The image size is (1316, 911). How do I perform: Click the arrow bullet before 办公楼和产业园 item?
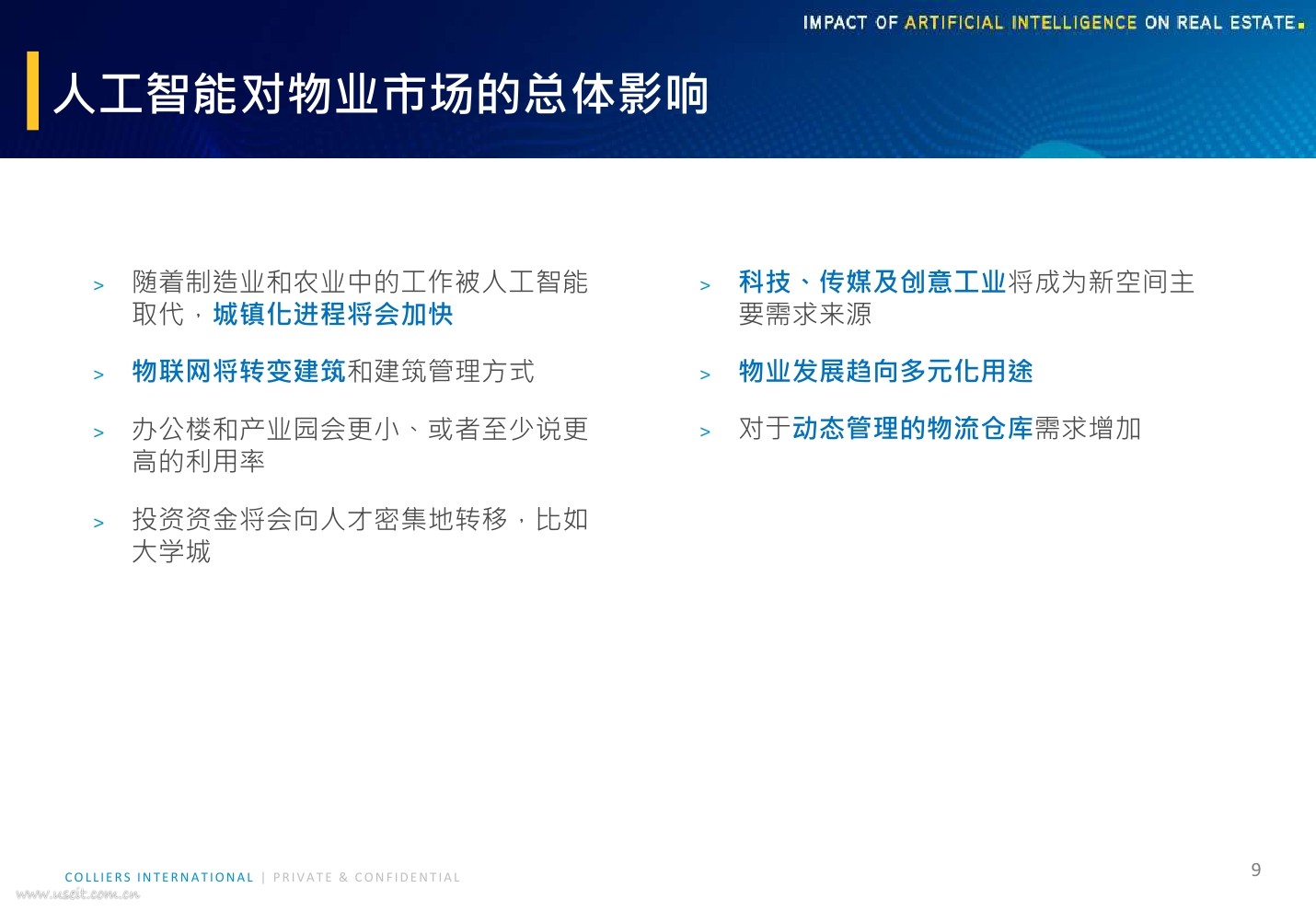click(99, 432)
